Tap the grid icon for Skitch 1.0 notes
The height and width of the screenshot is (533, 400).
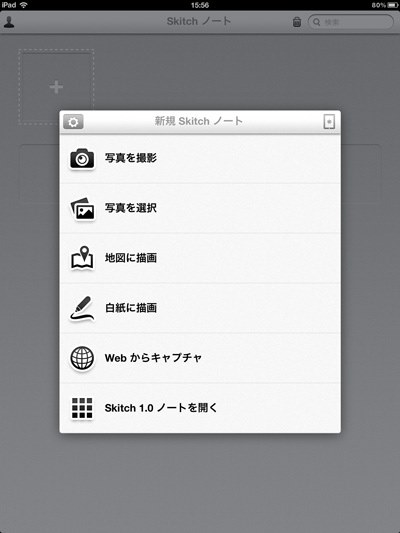point(82,408)
